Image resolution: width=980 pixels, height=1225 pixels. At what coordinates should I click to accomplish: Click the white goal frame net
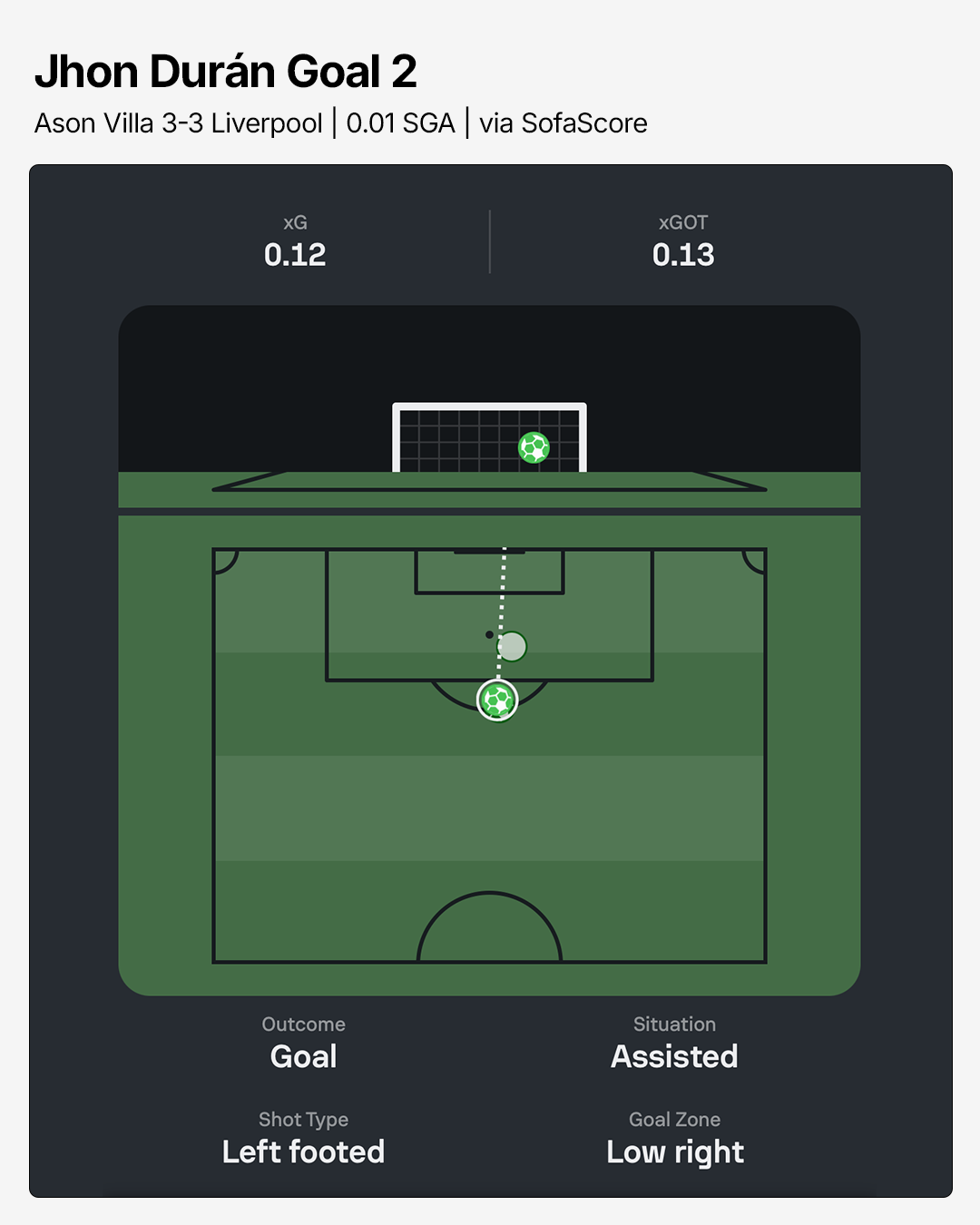click(x=489, y=437)
